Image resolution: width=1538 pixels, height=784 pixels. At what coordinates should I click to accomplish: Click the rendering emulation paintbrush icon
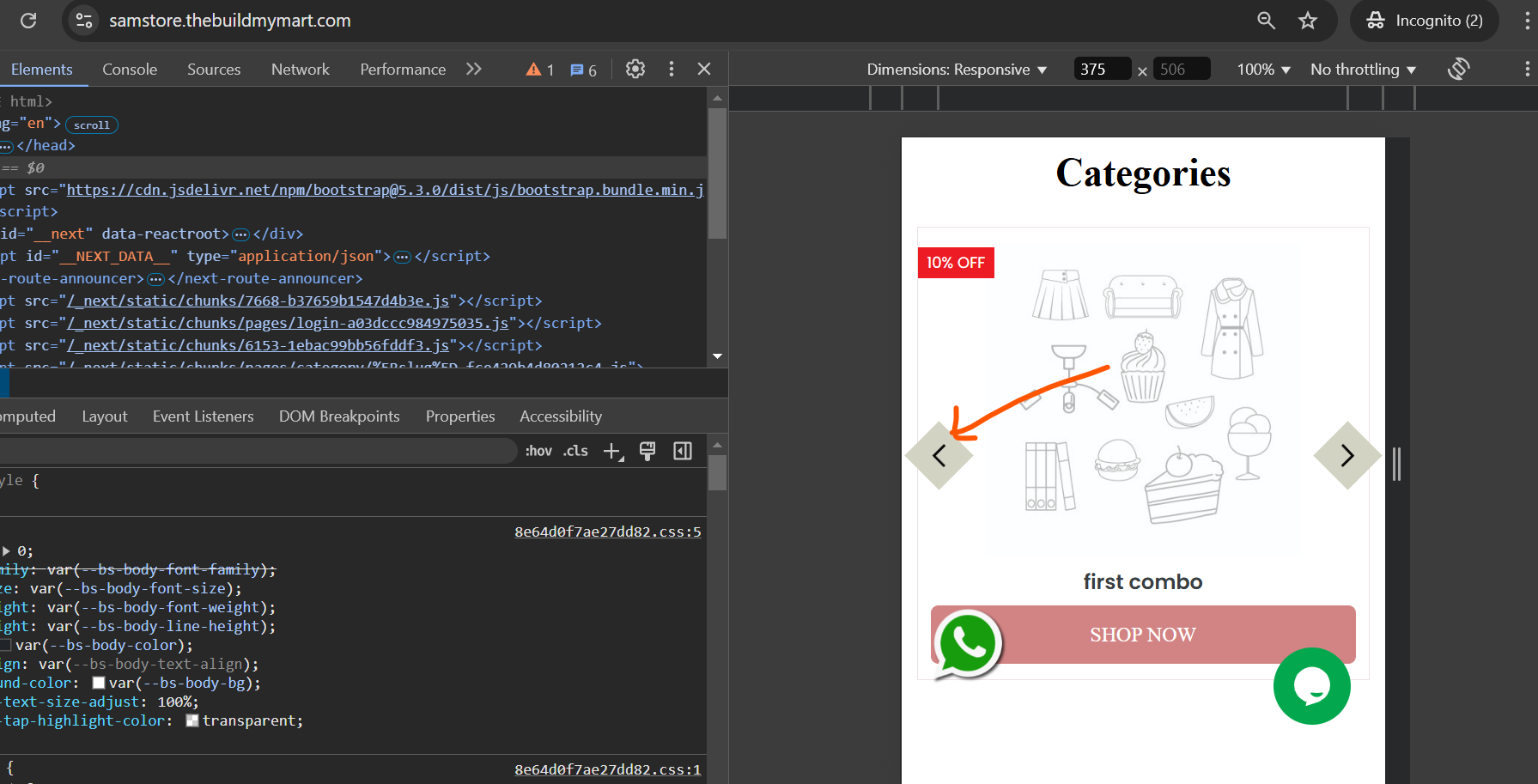click(647, 452)
